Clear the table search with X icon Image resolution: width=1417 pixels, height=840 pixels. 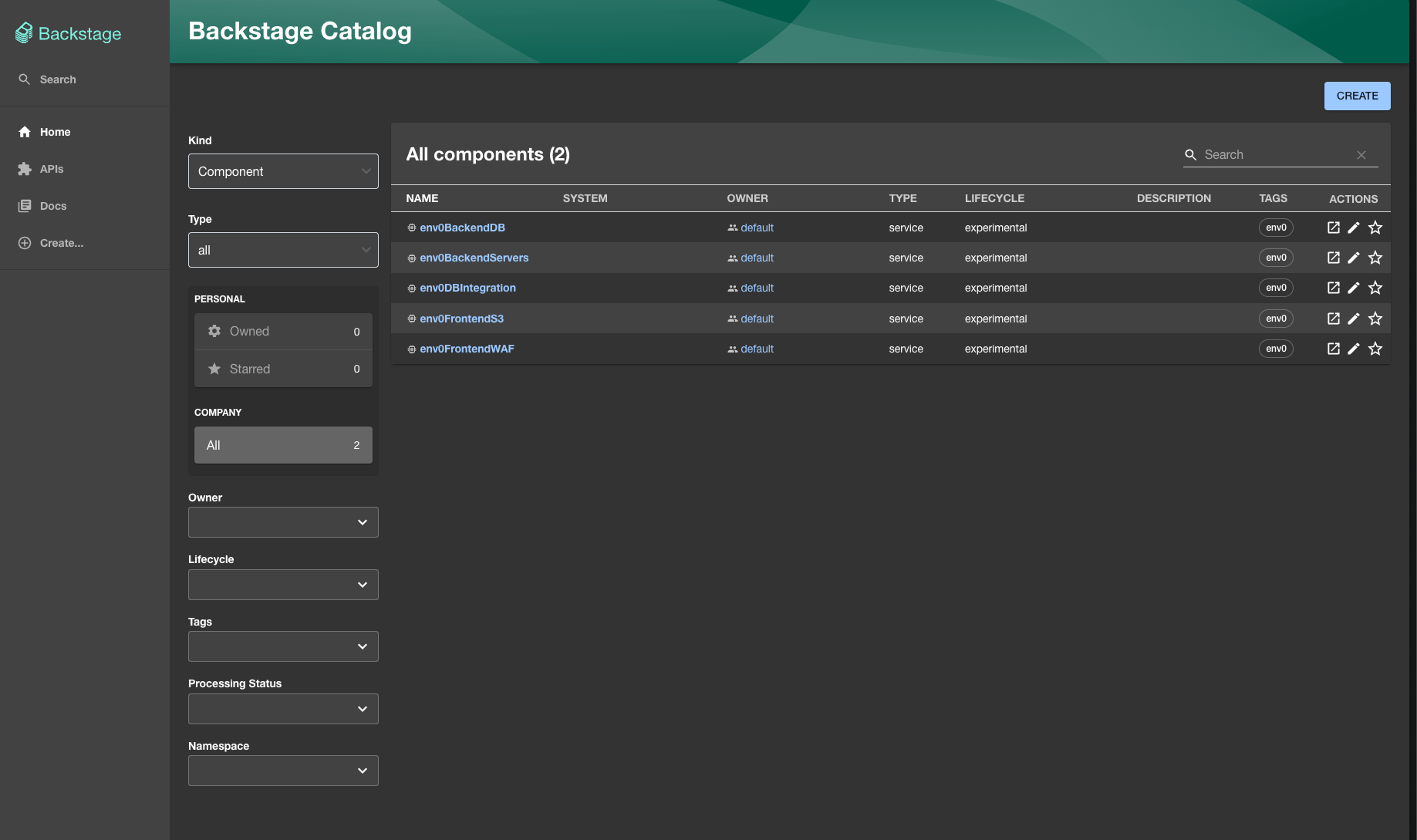(1361, 155)
